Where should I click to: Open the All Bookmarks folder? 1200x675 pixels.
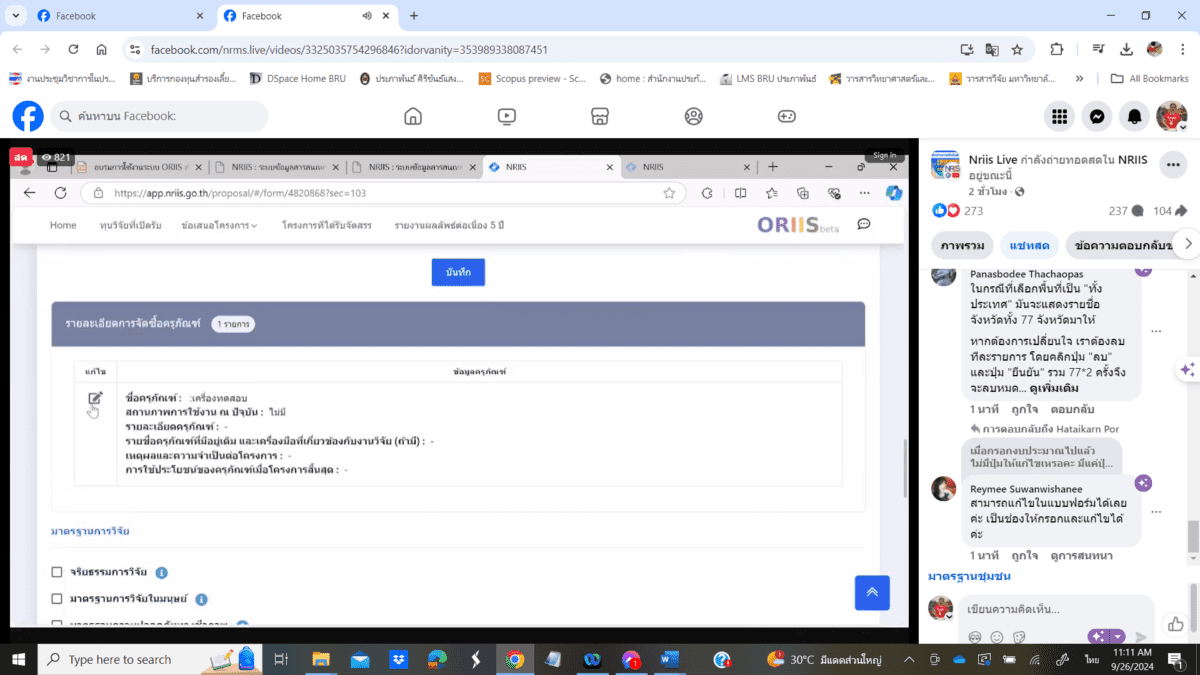(1150, 78)
